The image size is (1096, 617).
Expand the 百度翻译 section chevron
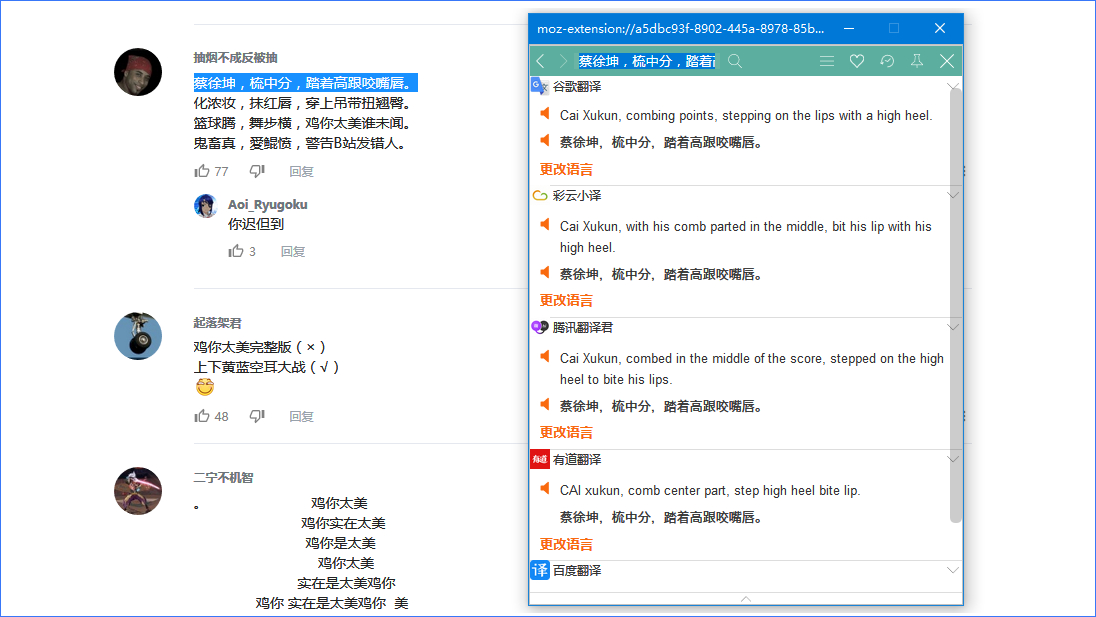click(x=953, y=570)
